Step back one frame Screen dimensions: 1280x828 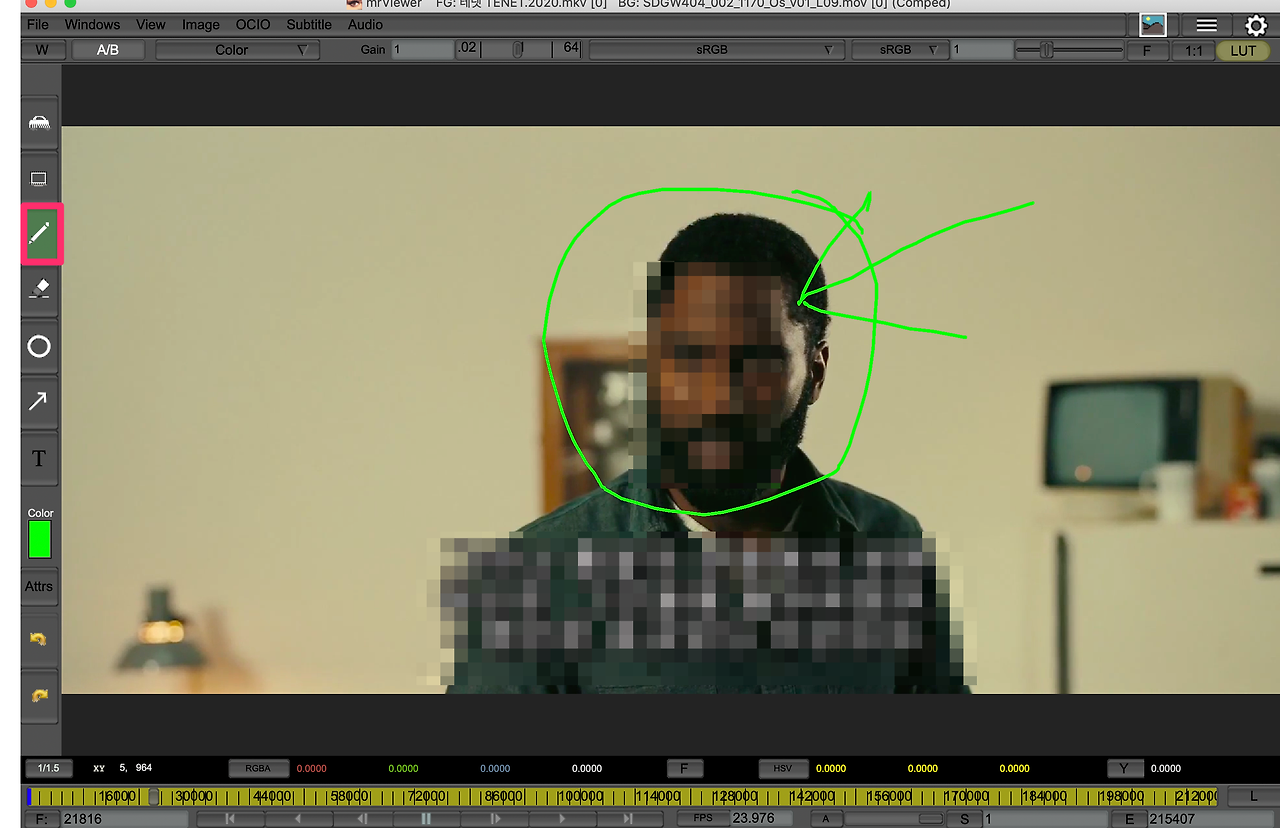[x=362, y=819]
